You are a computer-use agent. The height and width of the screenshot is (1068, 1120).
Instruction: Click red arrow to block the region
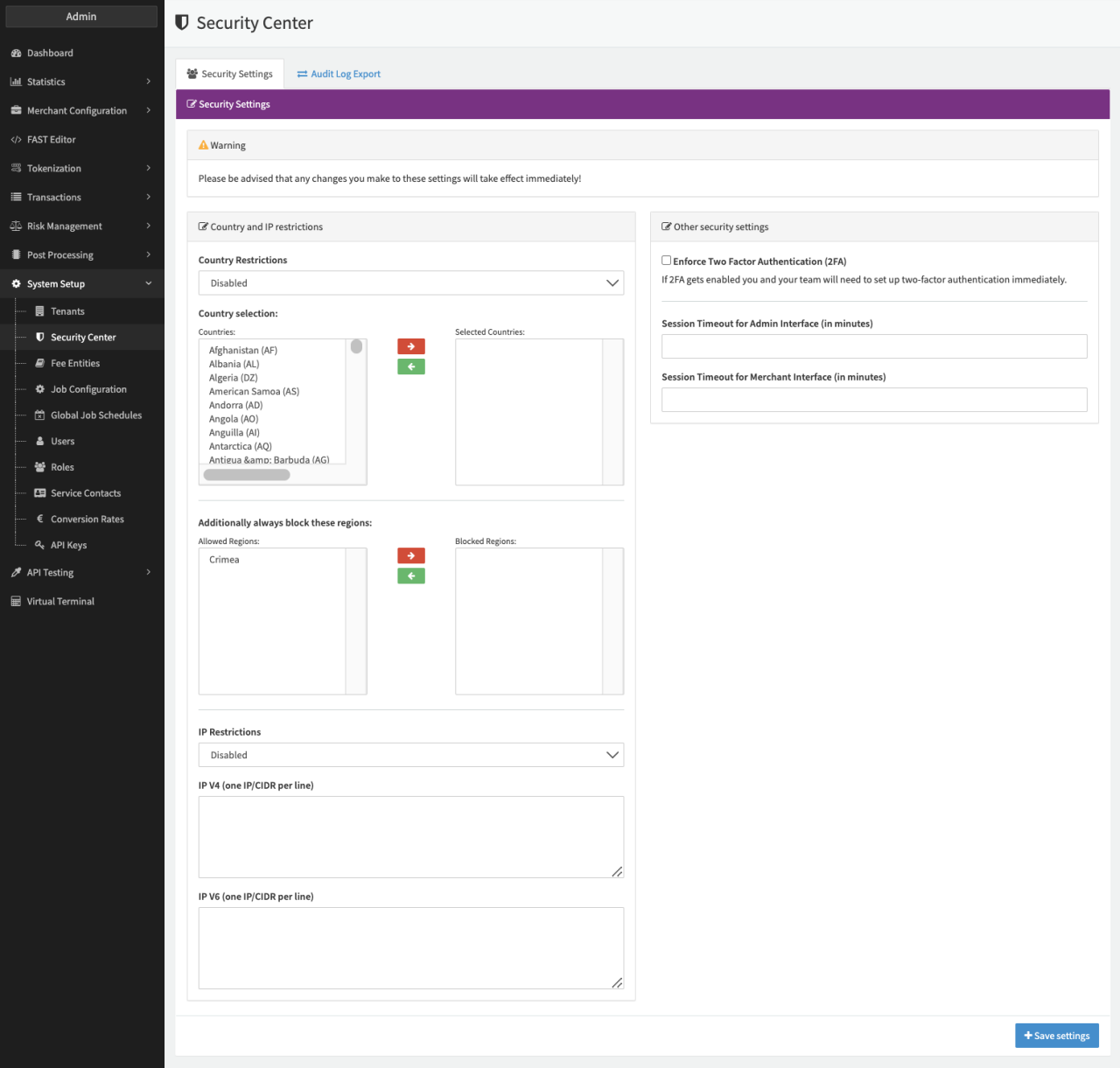click(x=410, y=555)
